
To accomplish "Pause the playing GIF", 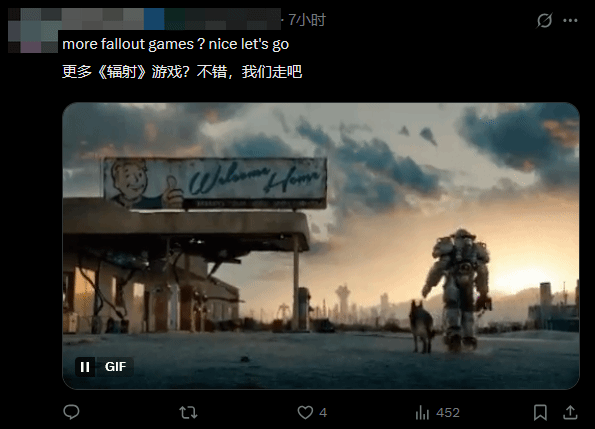I will 85,367.
